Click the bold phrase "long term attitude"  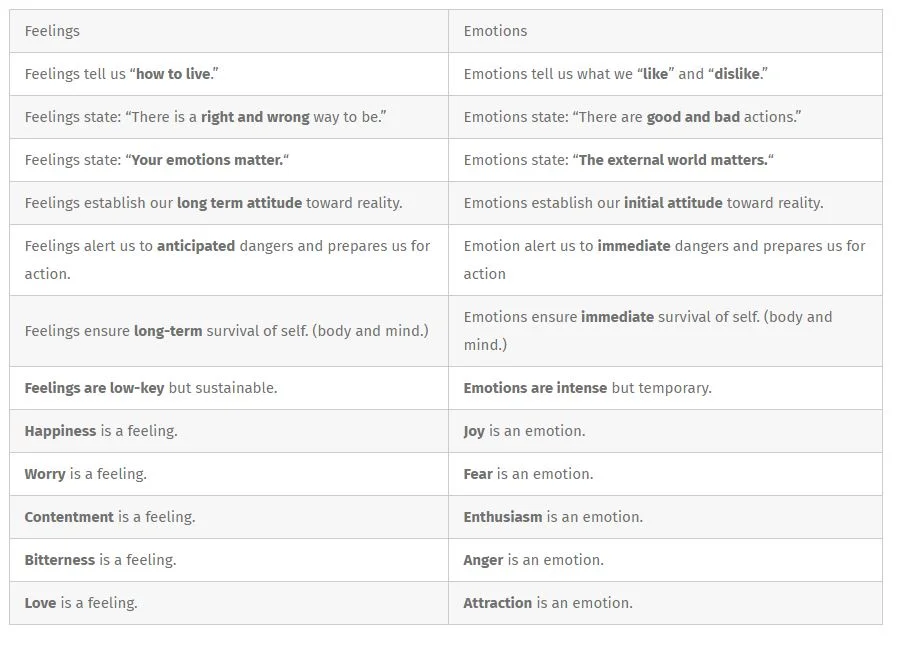[x=239, y=203]
